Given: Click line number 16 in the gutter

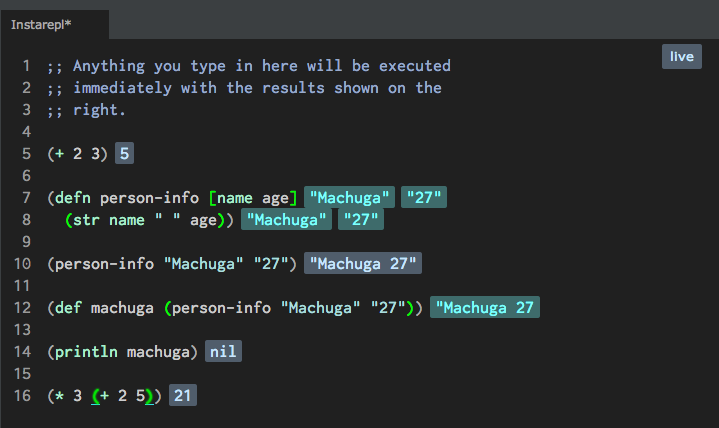Looking at the screenshot, I should click(x=22, y=396).
